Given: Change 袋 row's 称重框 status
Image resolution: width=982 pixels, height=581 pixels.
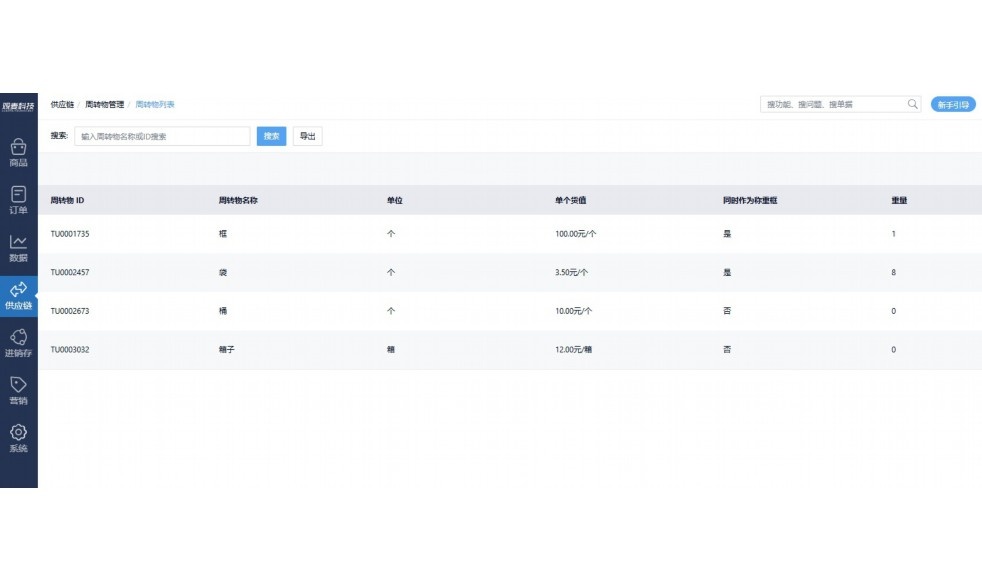Looking at the screenshot, I should tap(727, 272).
